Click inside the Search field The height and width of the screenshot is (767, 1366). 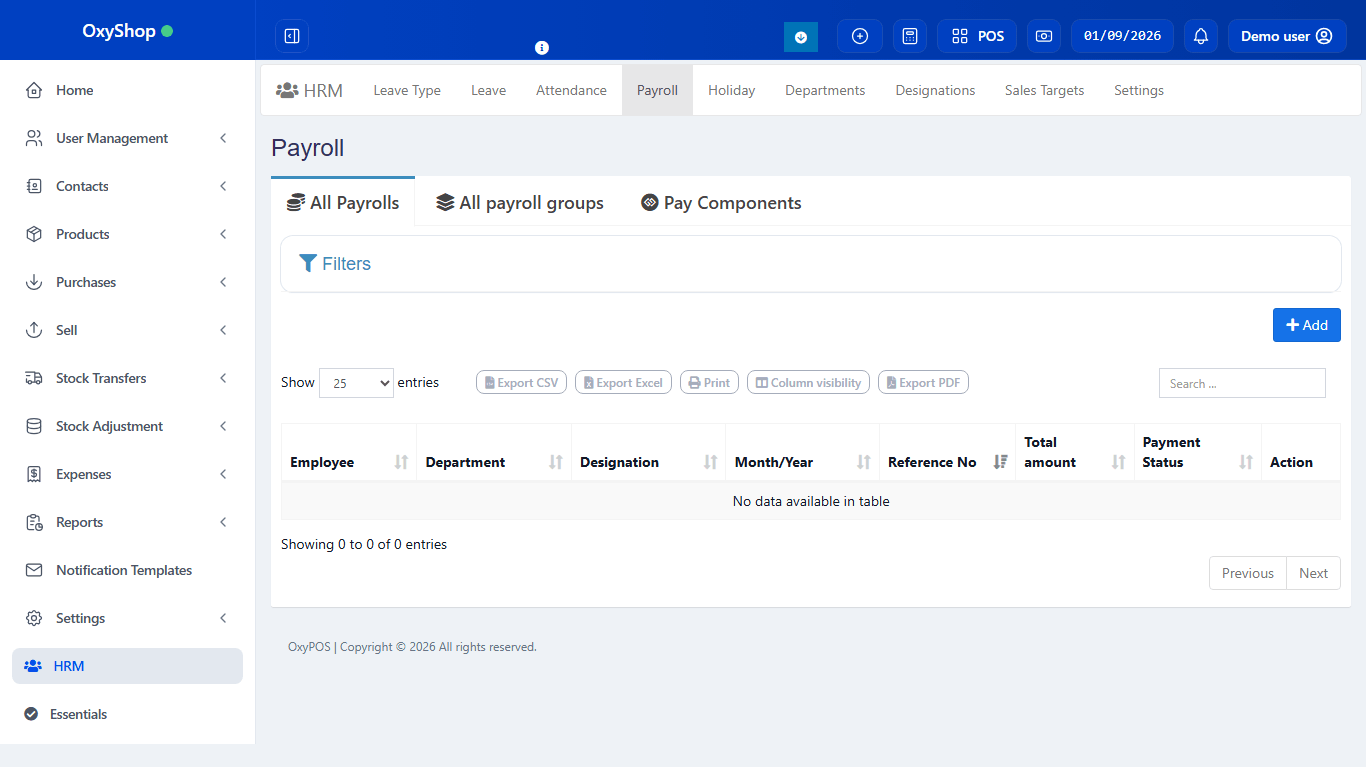tap(1241, 383)
